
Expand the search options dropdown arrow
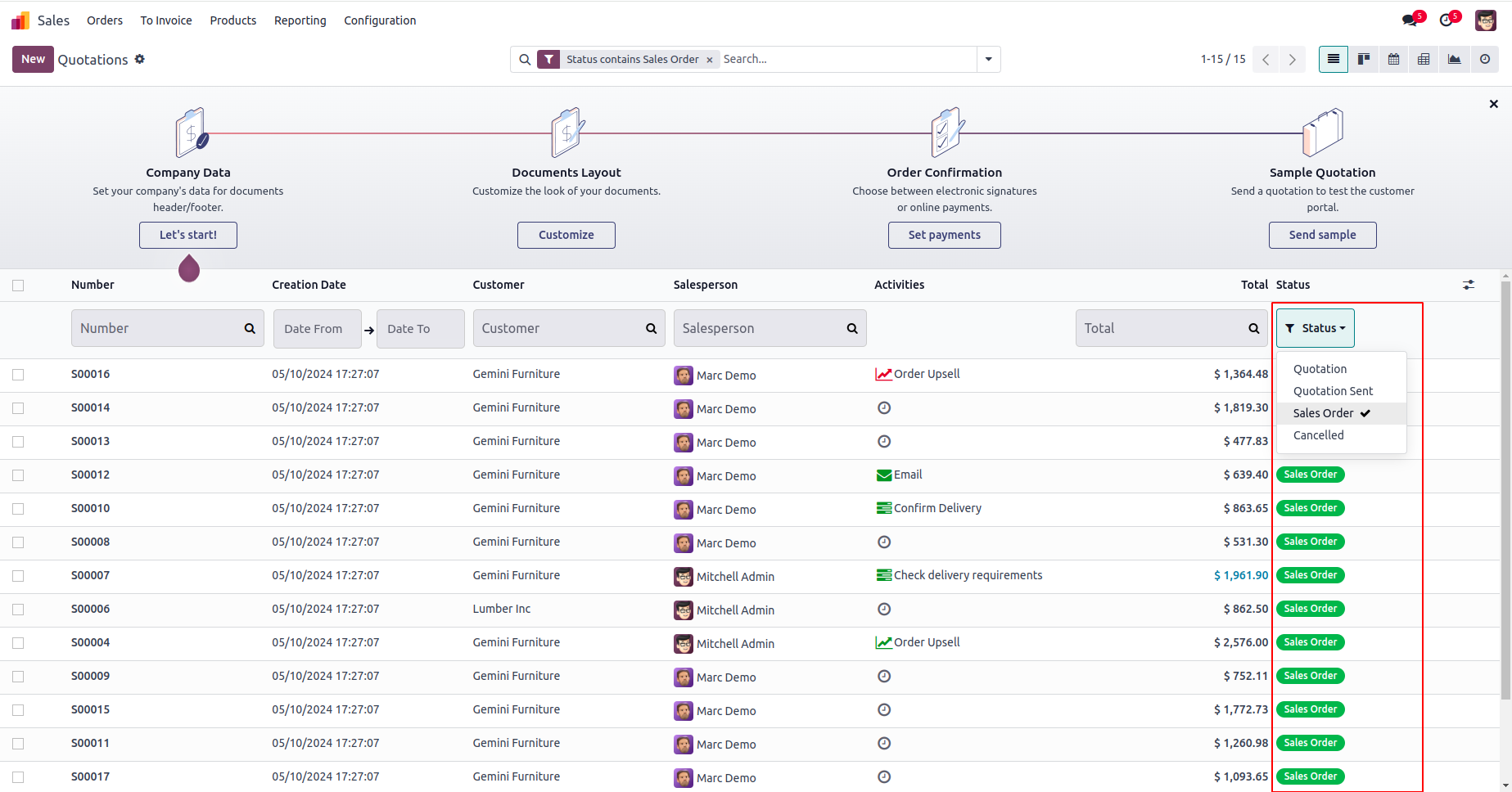click(x=989, y=59)
